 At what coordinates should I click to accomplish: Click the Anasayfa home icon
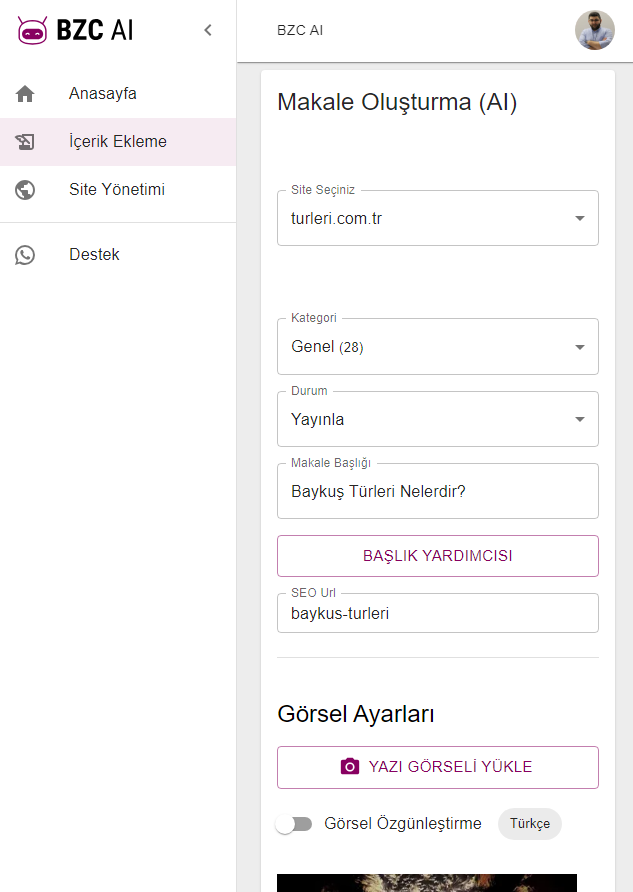pos(25,93)
